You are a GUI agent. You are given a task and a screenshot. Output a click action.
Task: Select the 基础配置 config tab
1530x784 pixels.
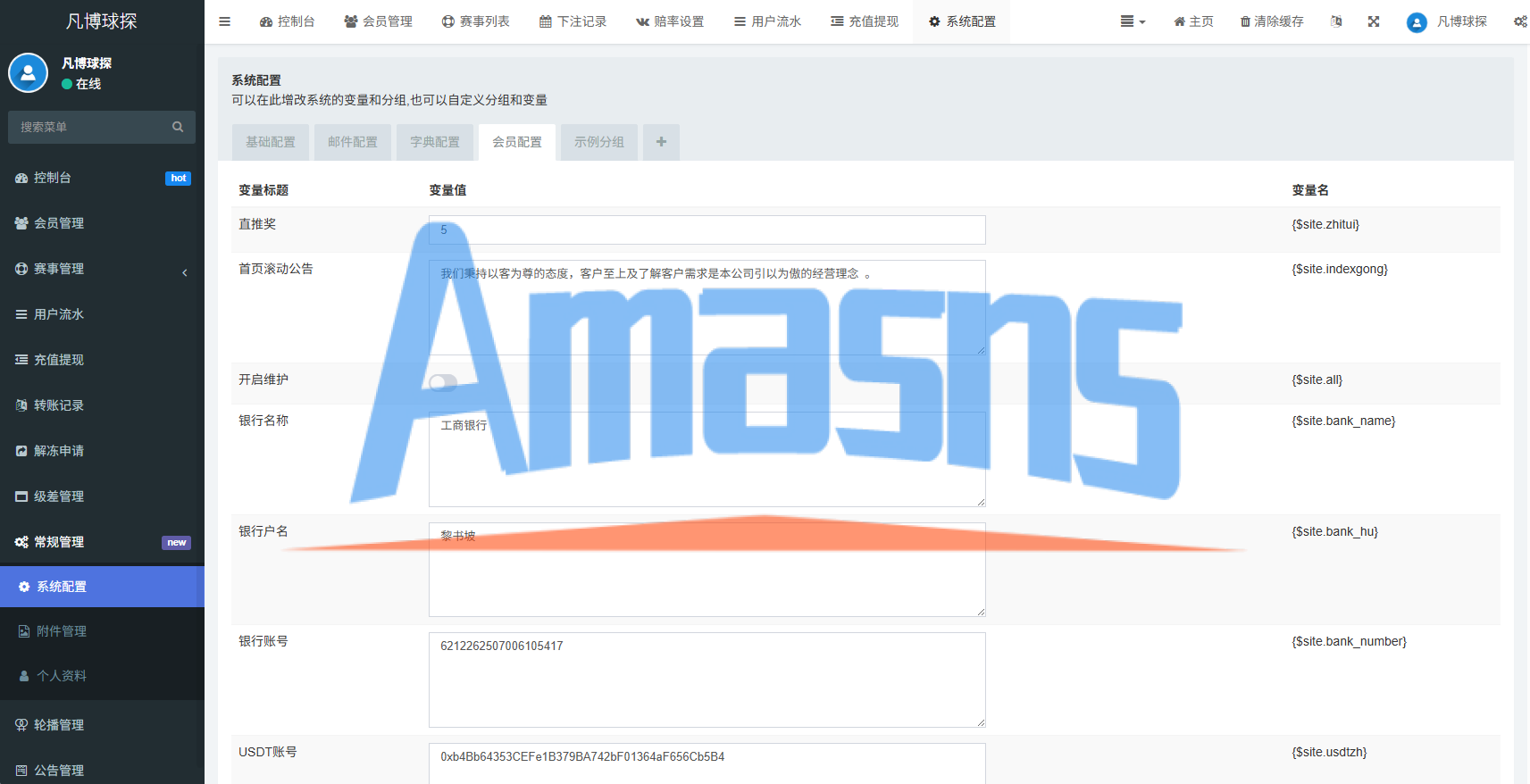pyautogui.click(x=271, y=142)
